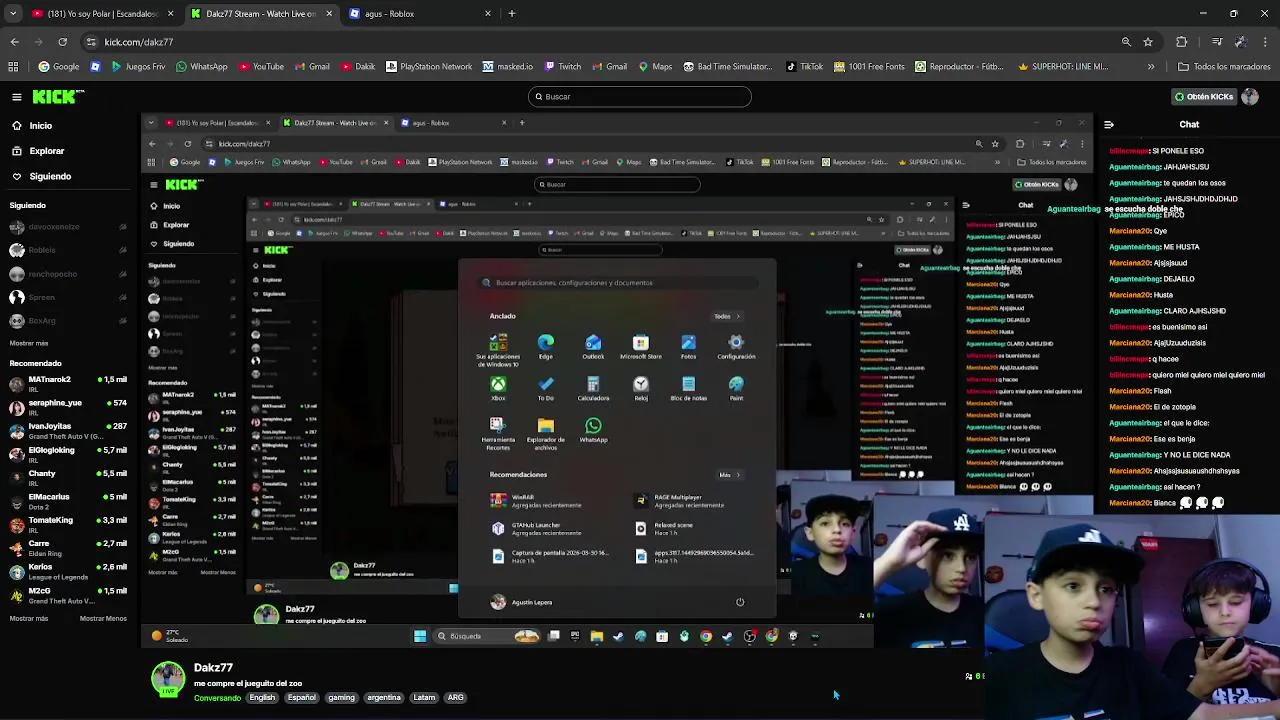
Task: Click the Dakz77 streamer avatar below the video
Action: point(168,680)
